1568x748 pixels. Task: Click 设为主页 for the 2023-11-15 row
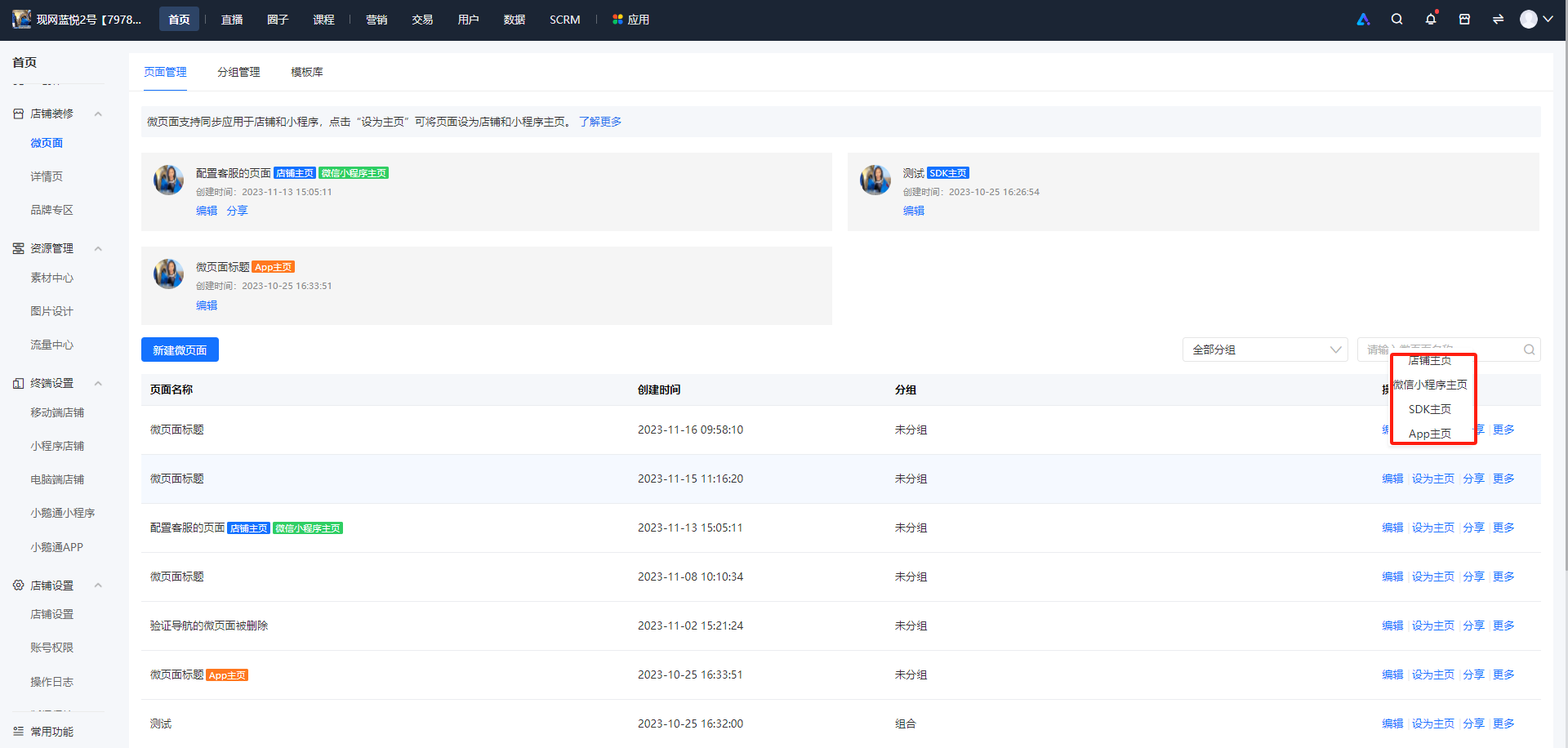[1433, 479]
